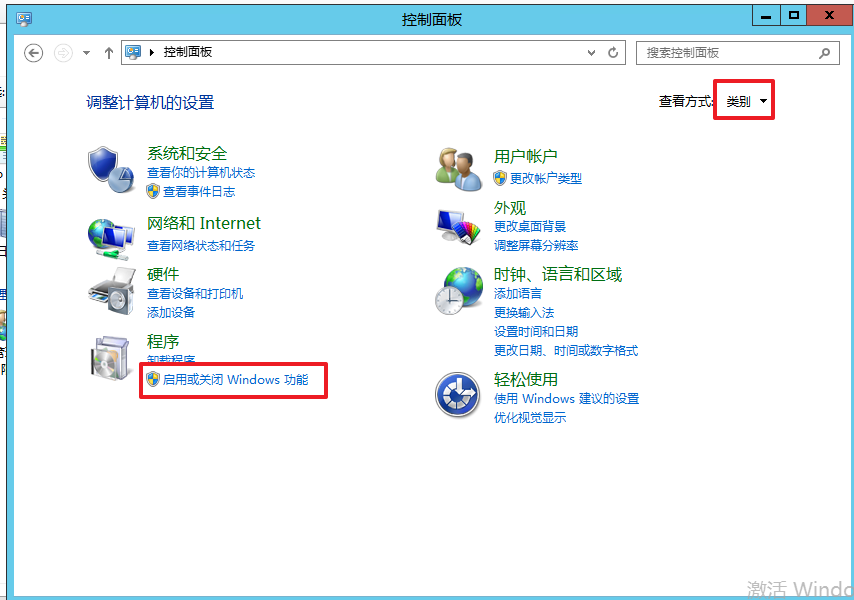The image size is (854, 600).
Task: Open the 系统和安全 category link
Action: [x=187, y=154]
